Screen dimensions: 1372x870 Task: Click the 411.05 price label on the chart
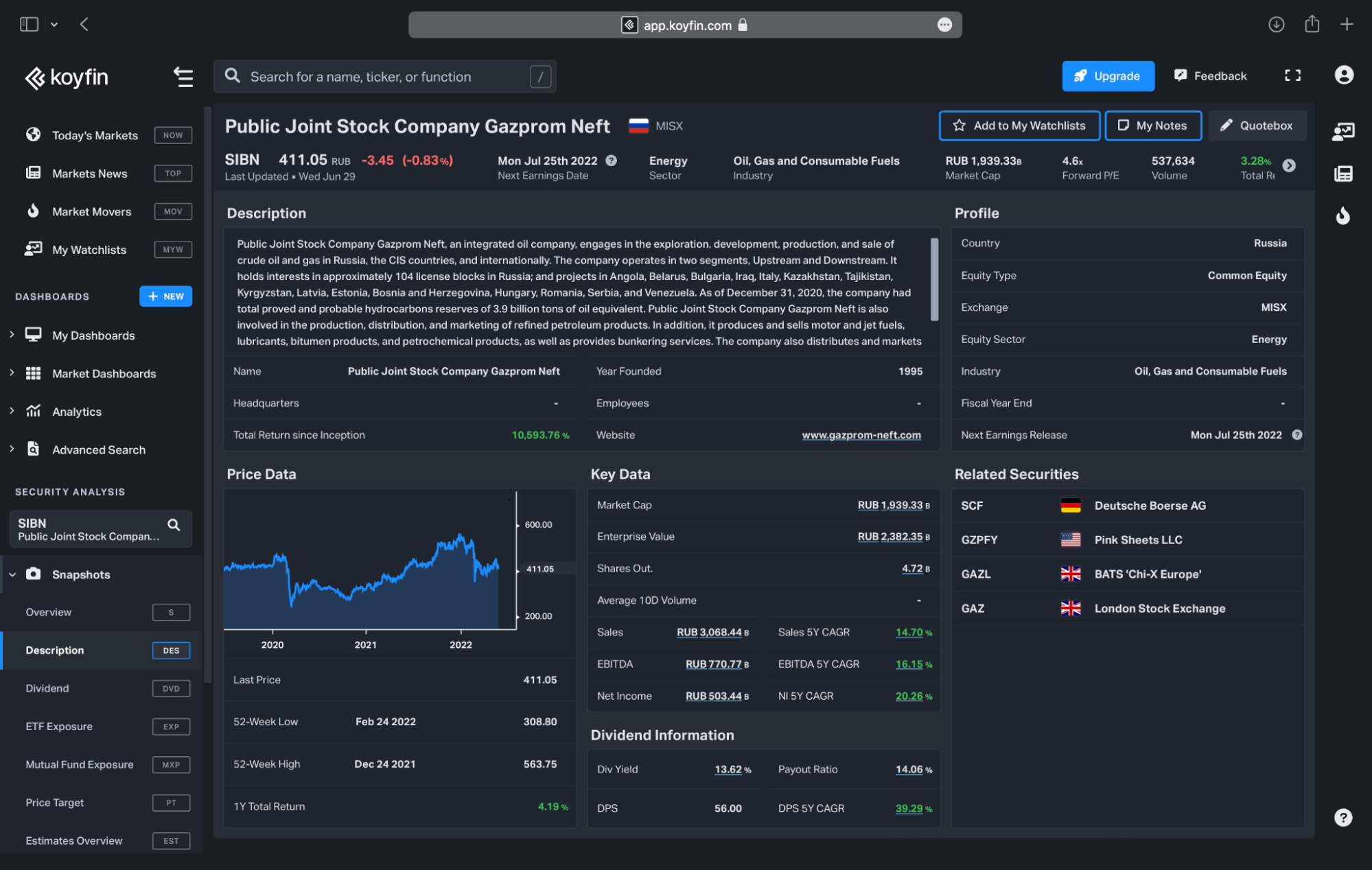point(540,569)
